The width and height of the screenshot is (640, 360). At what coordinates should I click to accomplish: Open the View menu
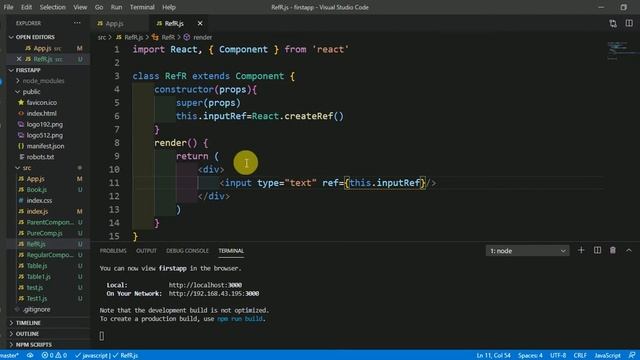click(x=80, y=7)
